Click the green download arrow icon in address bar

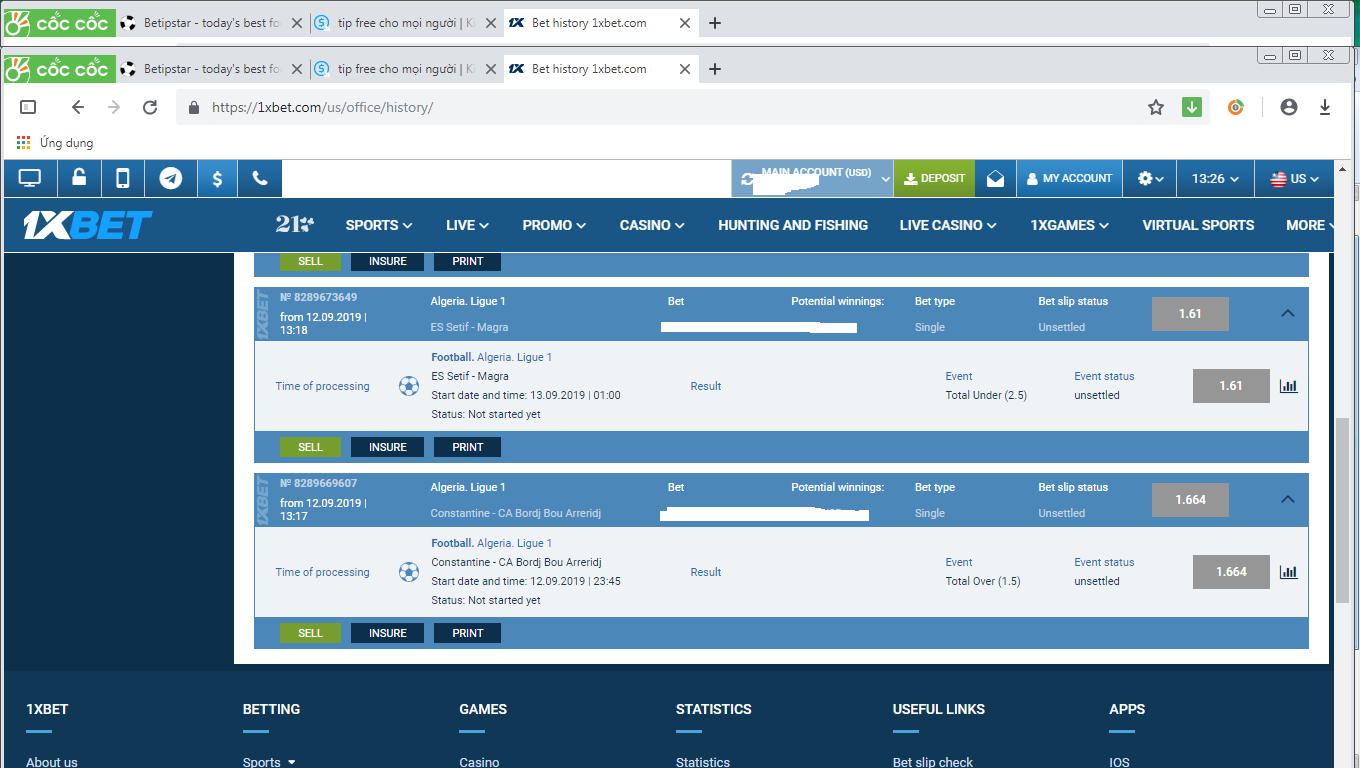pos(1191,107)
